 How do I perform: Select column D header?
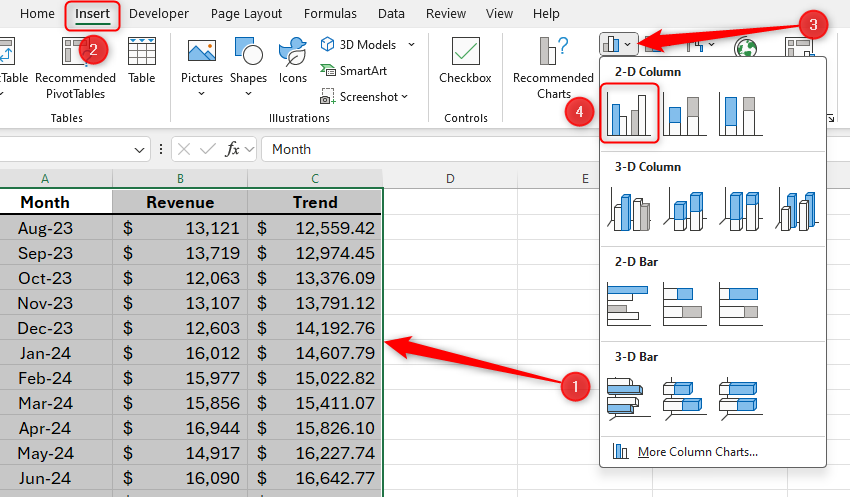(450, 178)
